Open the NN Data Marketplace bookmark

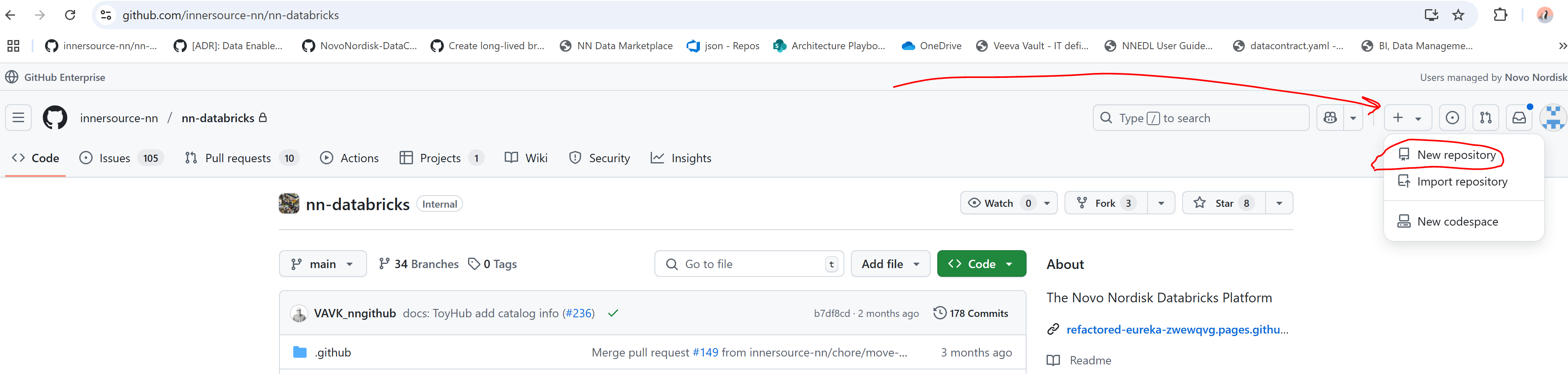(x=616, y=45)
